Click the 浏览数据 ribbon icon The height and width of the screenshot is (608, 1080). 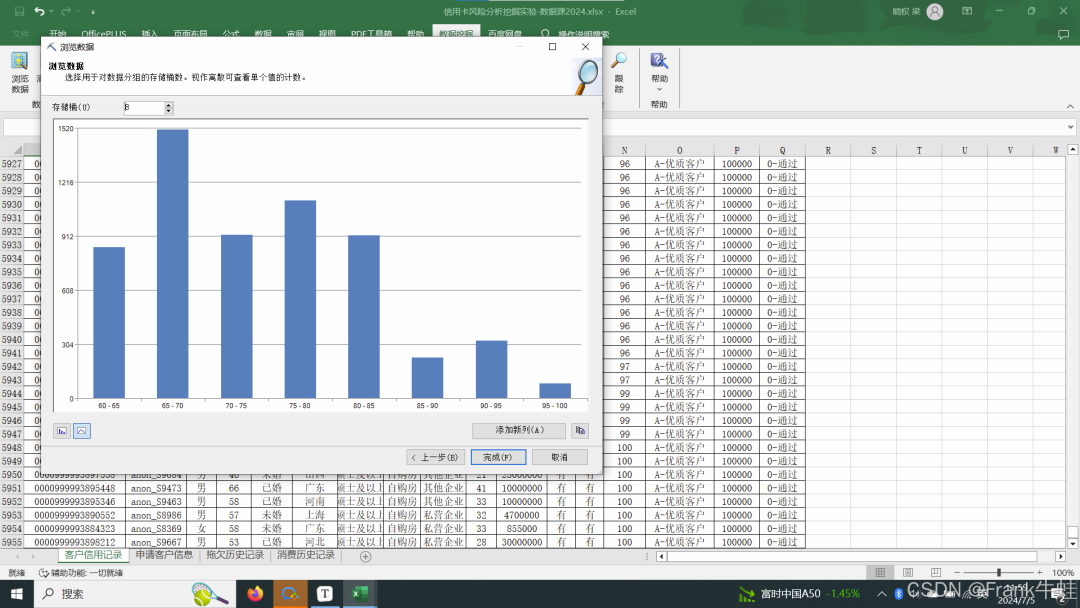pyautogui.click(x=20, y=68)
